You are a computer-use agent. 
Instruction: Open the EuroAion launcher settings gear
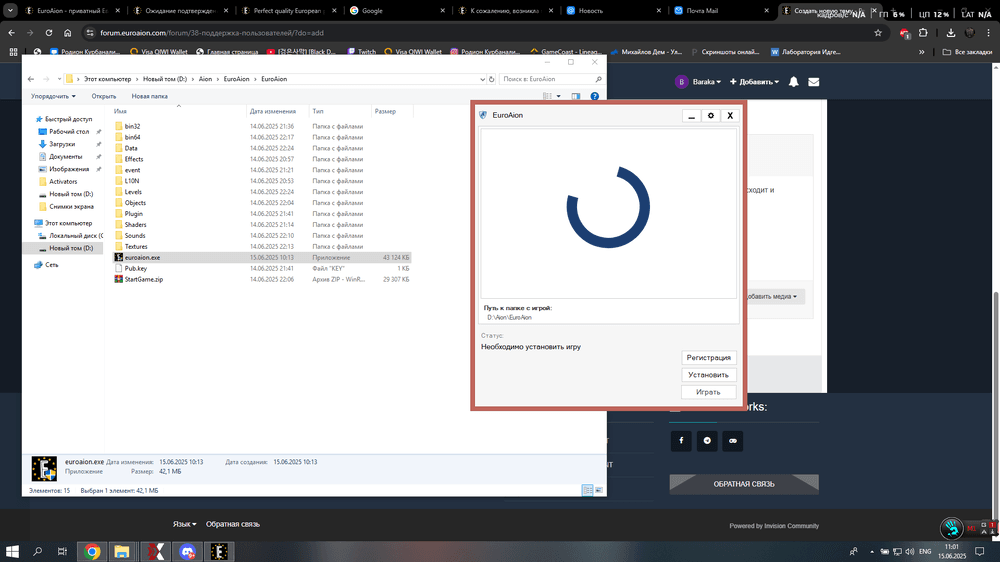coord(711,115)
